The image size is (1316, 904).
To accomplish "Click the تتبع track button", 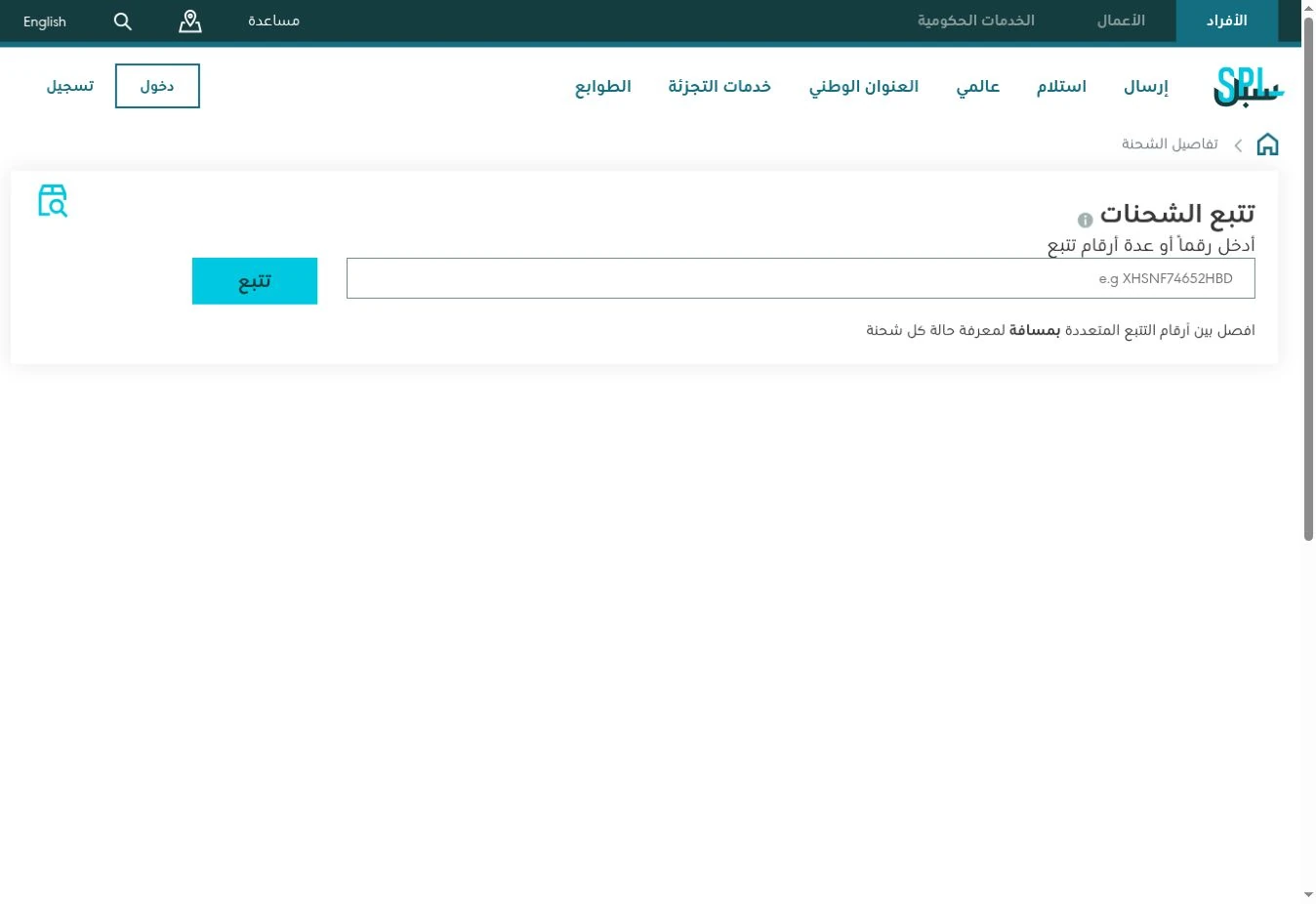I will [x=255, y=281].
